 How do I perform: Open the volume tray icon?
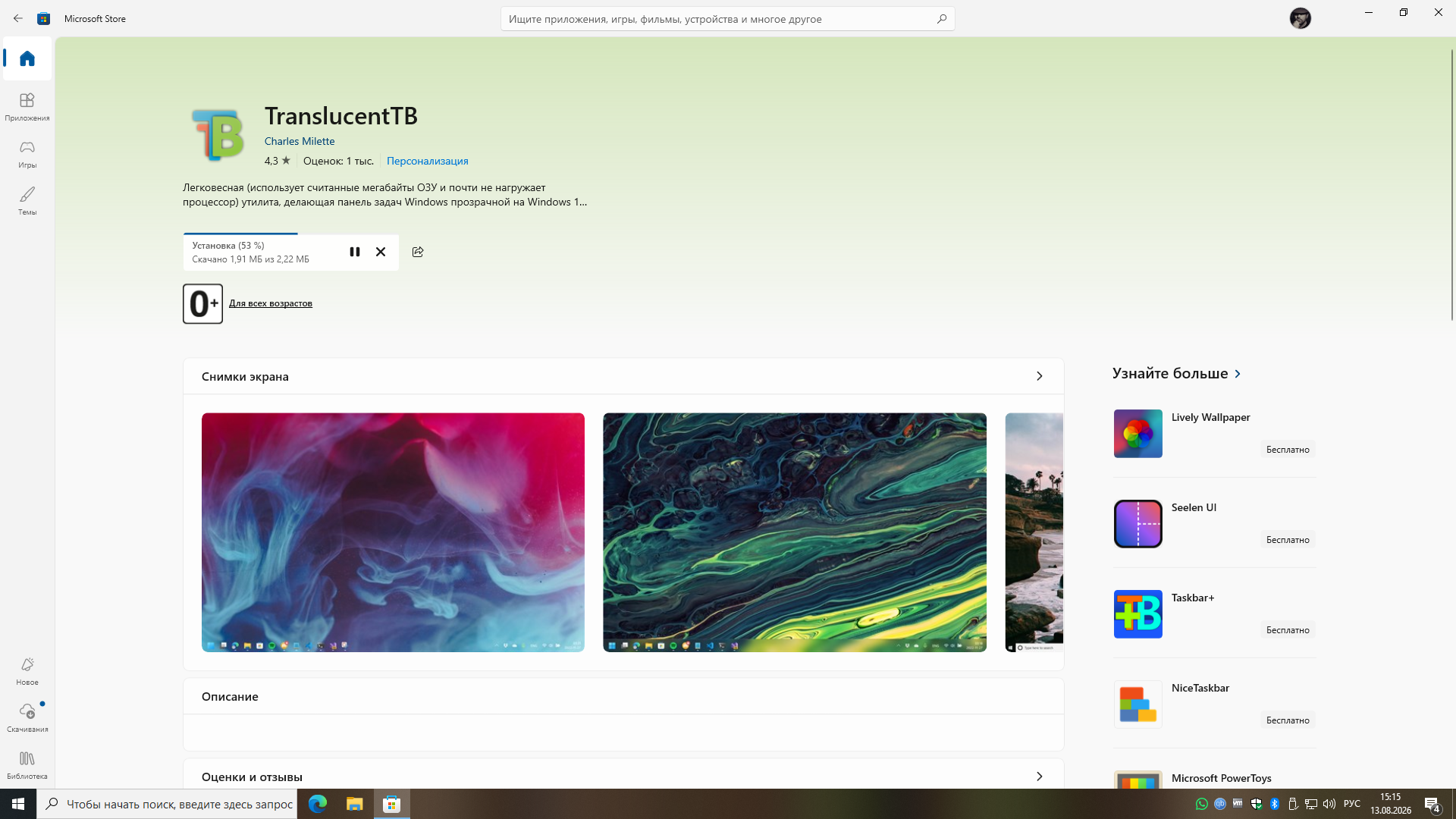click(1329, 804)
